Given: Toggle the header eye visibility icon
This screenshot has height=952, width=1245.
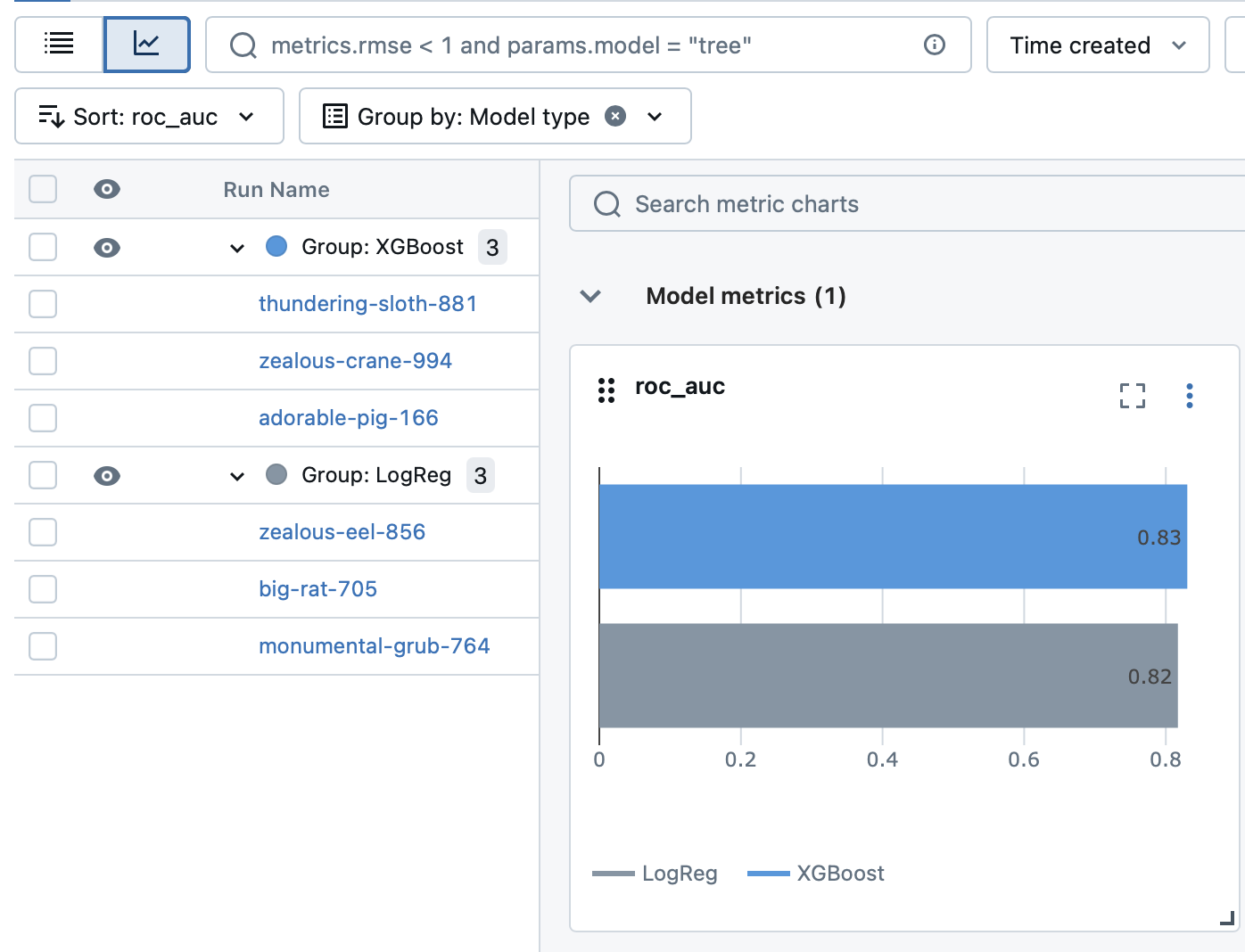Looking at the screenshot, I should 107,189.
